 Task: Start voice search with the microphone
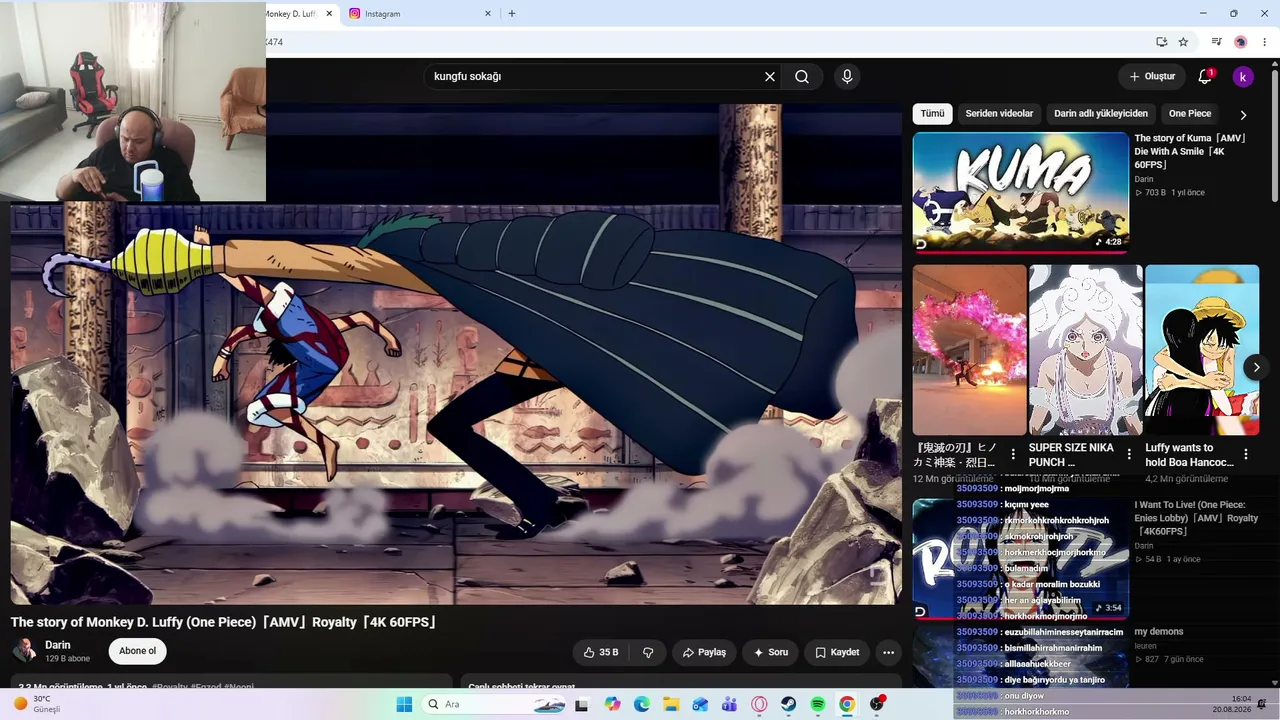tap(847, 77)
